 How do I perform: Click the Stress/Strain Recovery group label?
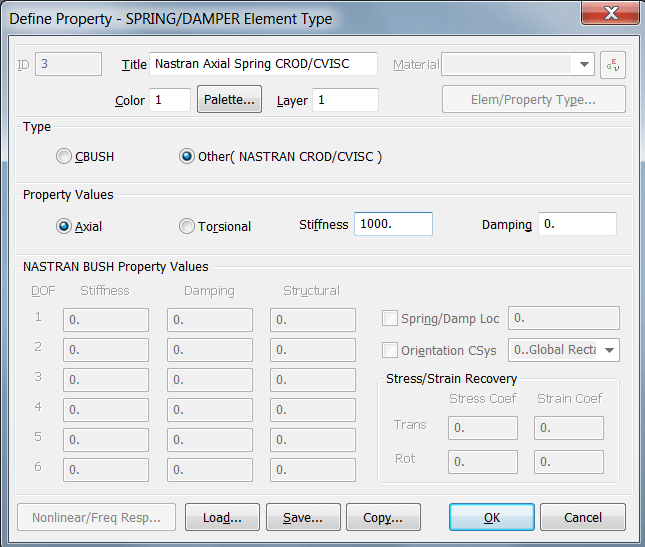click(x=451, y=378)
